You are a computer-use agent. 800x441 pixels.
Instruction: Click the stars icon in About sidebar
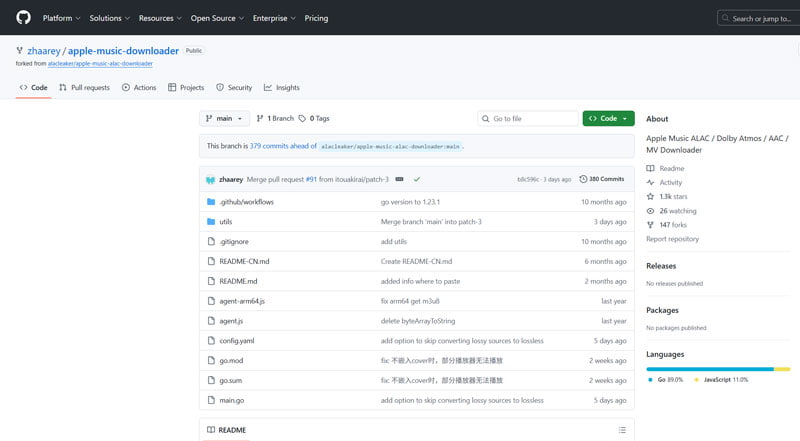(651, 197)
